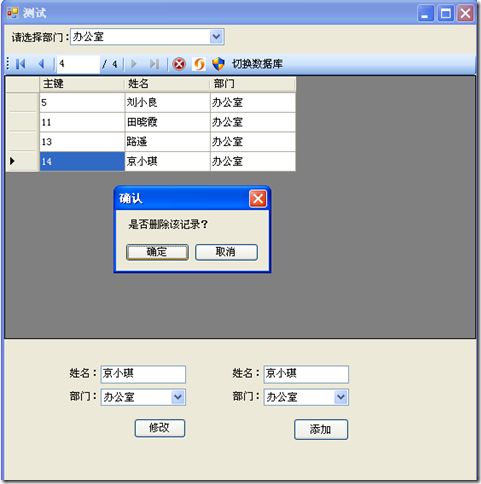Click the row header of row 5
Image resolution: width=481 pixels, height=484 pixels.
[x=22, y=103]
